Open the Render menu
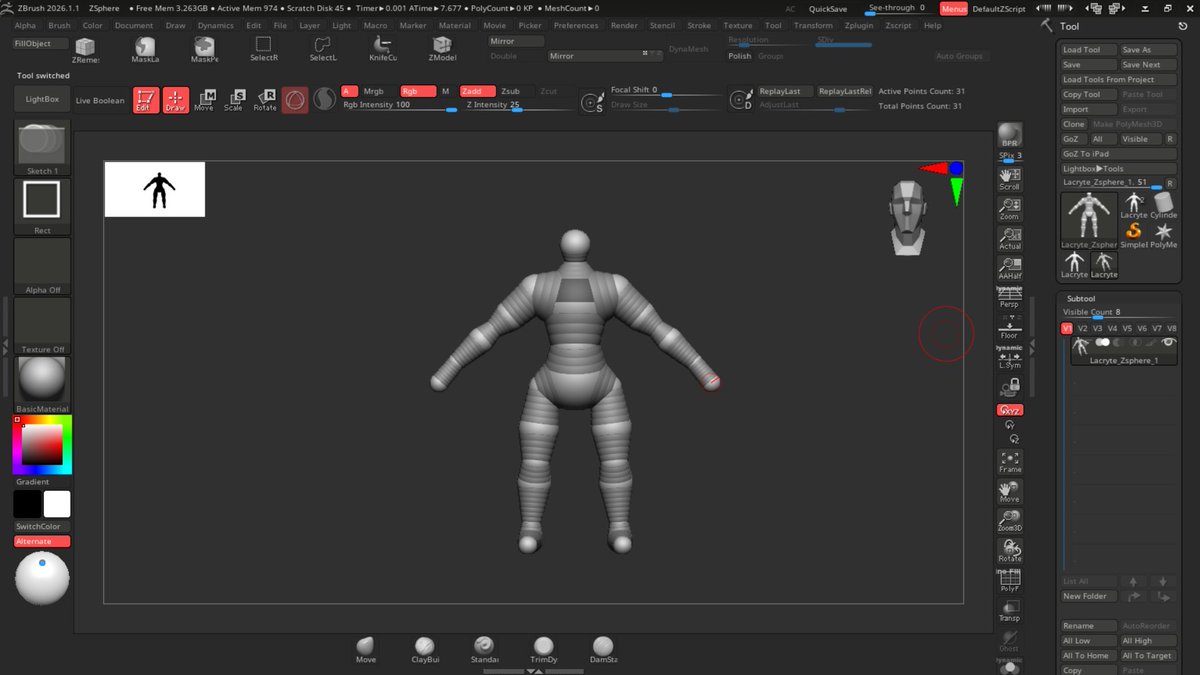Image resolution: width=1200 pixels, height=675 pixels. tap(624, 25)
